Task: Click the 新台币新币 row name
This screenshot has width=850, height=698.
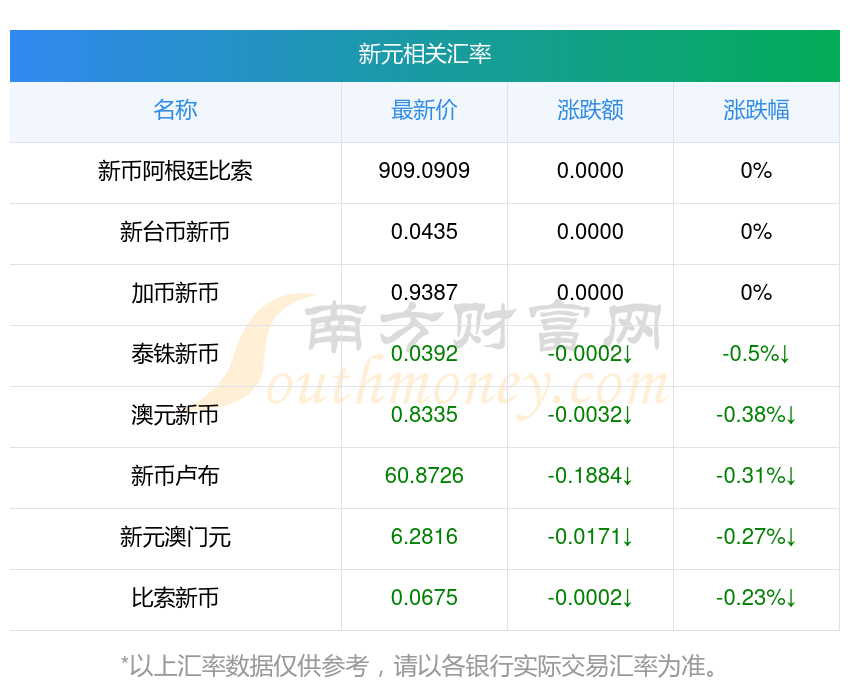Action: coord(175,232)
